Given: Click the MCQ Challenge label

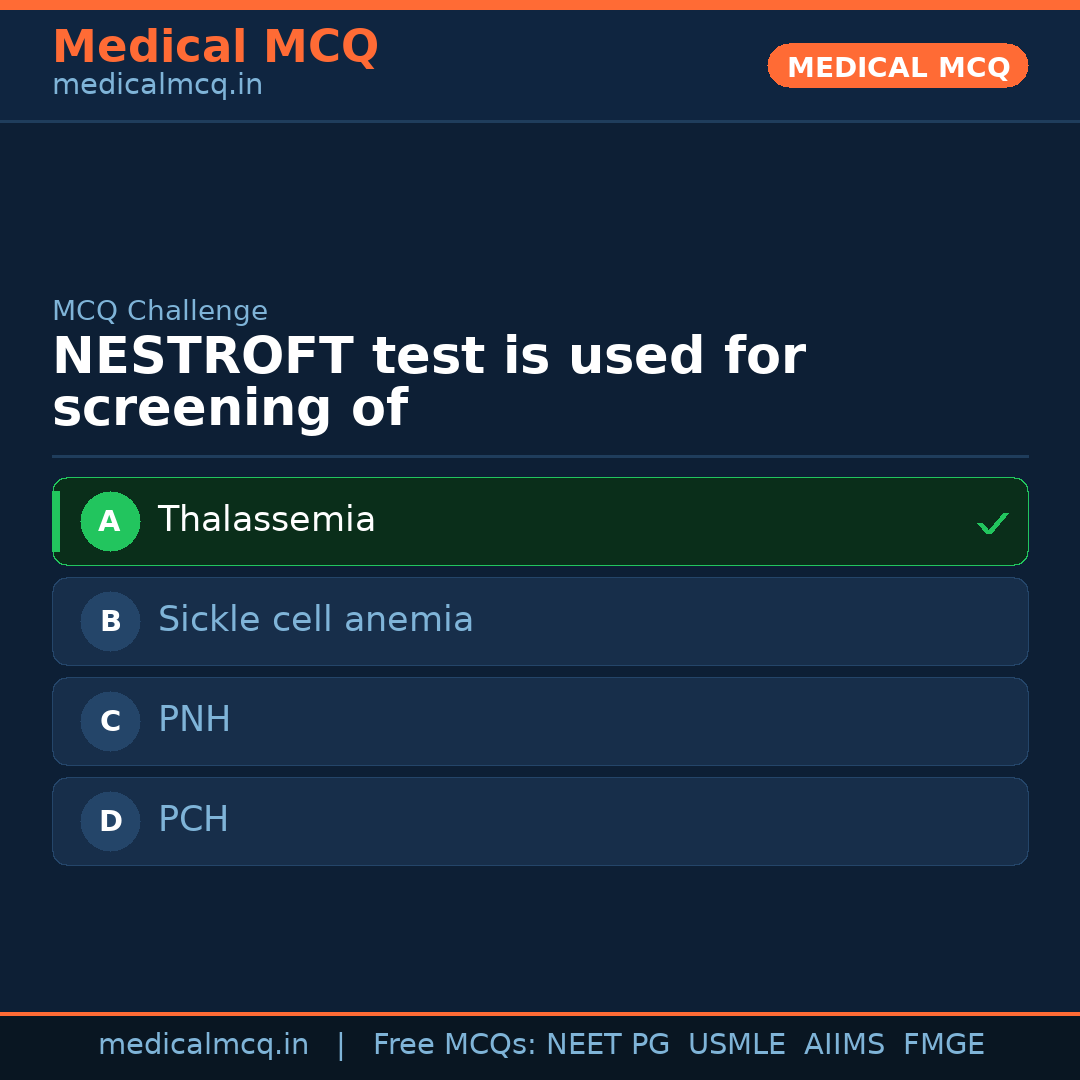Looking at the screenshot, I should (160, 311).
